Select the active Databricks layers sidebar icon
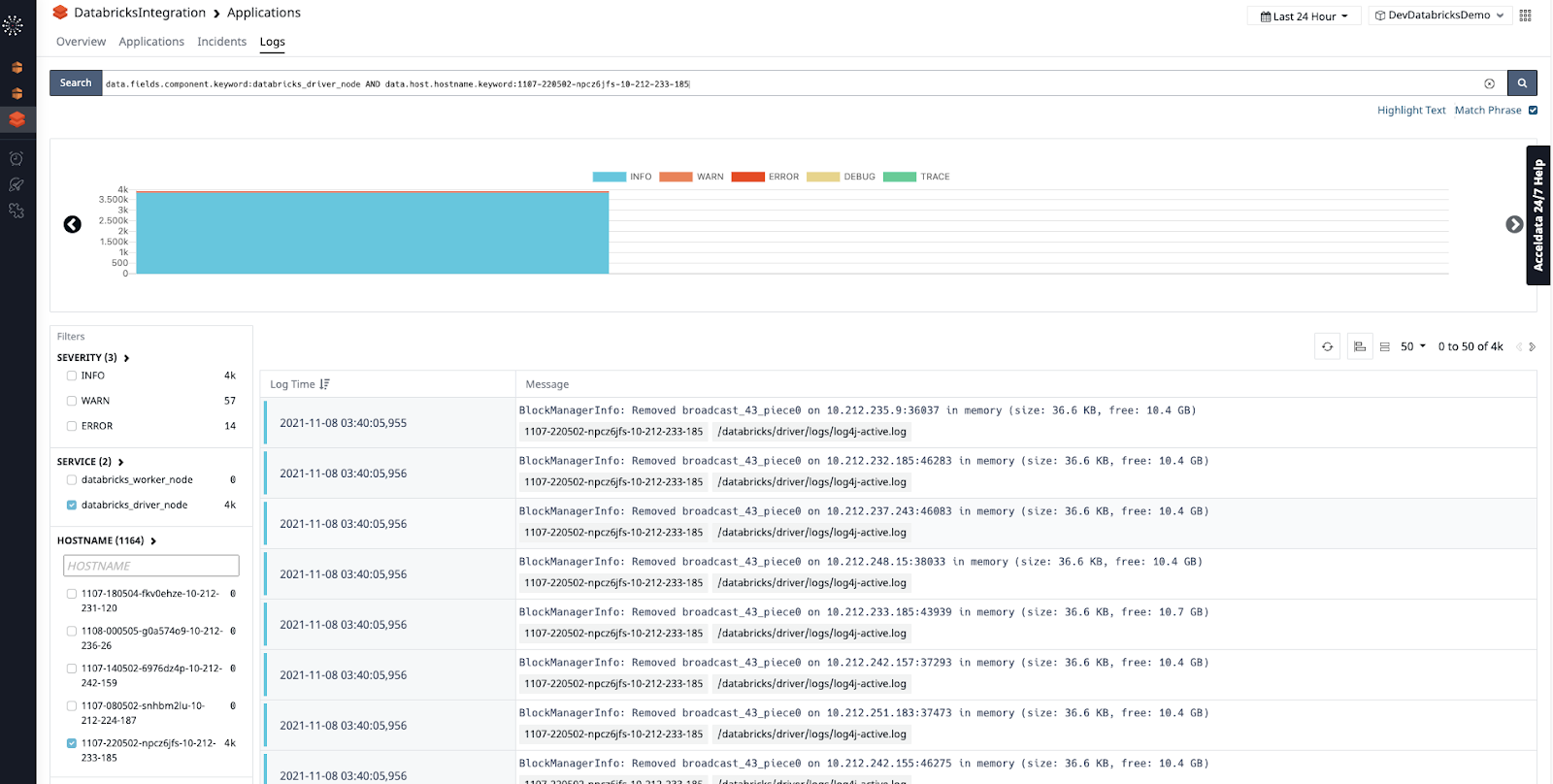The image size is (1553, 784). 17,119
